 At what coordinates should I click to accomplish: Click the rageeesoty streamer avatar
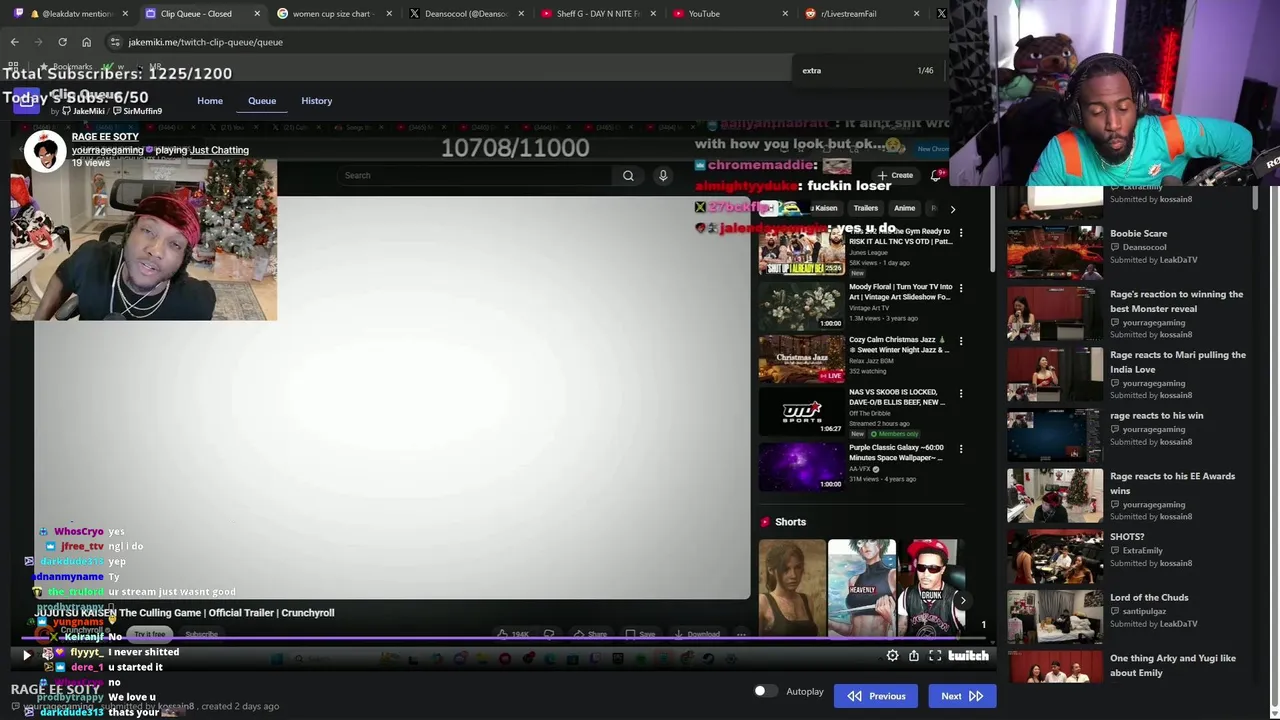[44, 151]
